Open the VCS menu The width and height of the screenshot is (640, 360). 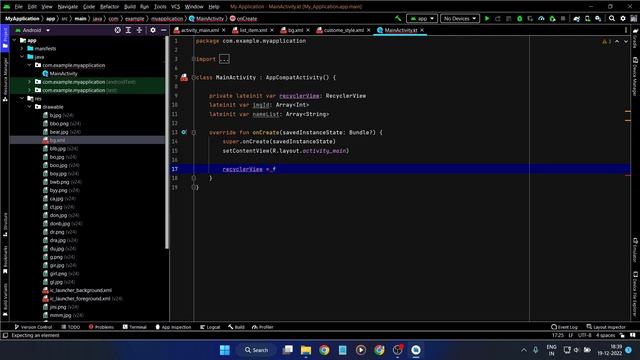(175, 7)
